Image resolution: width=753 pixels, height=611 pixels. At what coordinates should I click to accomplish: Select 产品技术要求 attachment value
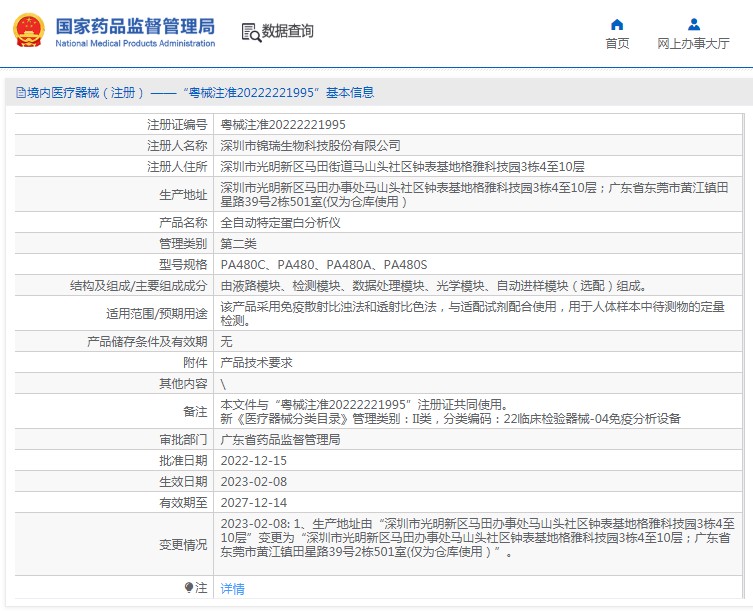[256, 363]
